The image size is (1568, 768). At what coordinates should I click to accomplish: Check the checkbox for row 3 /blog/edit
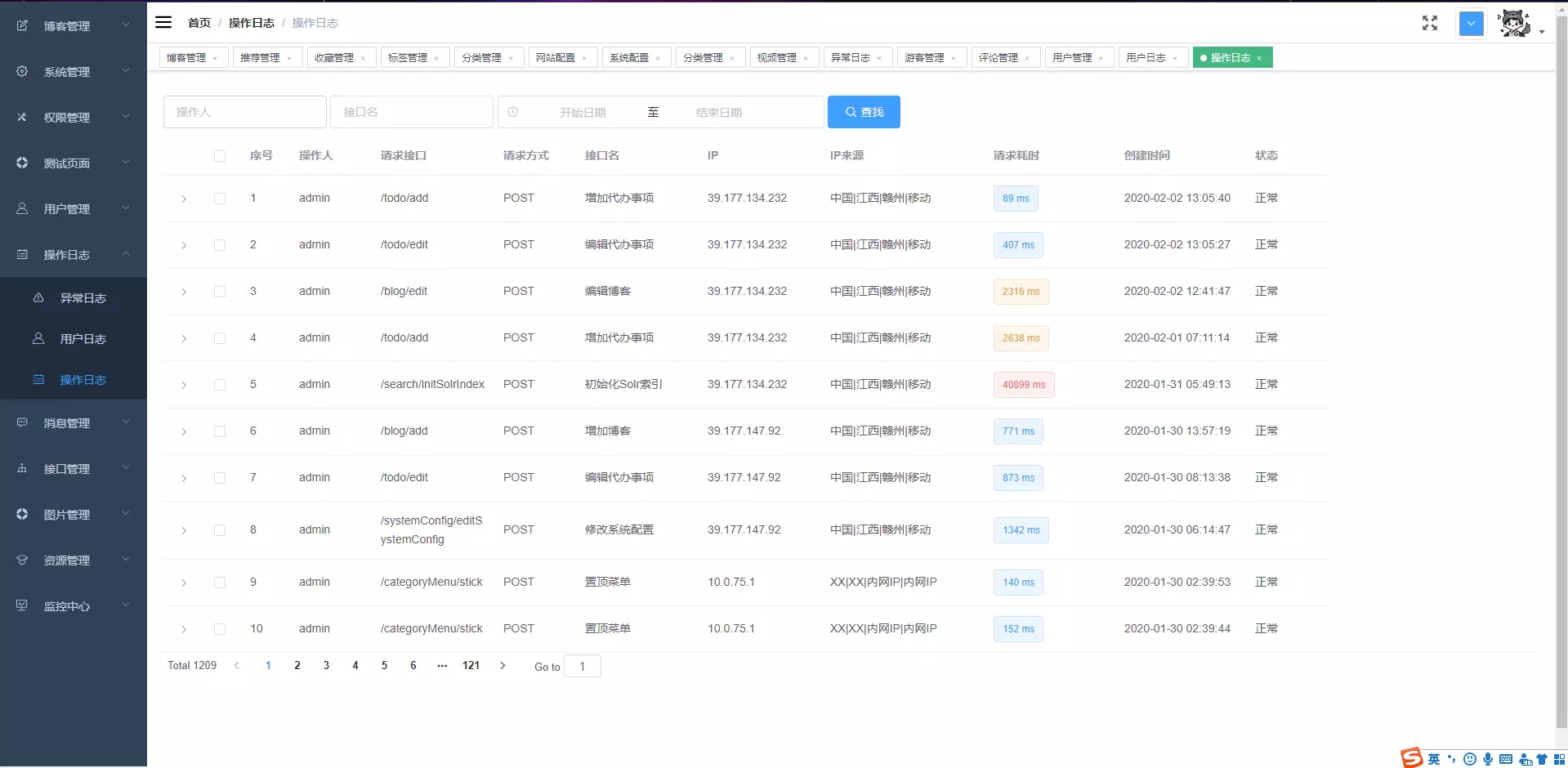pyautogui.click(x=220, y=292)
